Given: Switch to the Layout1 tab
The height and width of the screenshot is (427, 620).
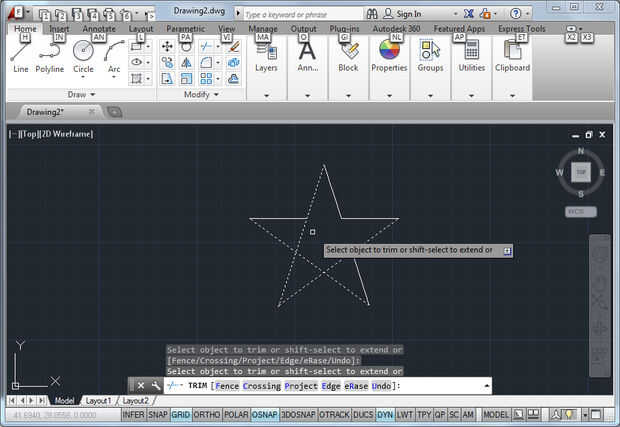Looking at the screenshot, I should pos(98,400).
